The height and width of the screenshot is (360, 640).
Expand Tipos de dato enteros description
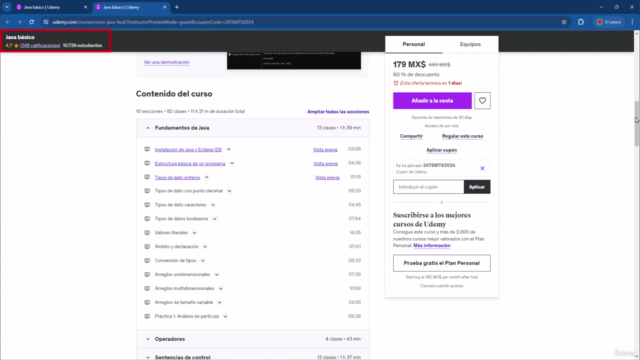click(x=207, y=177)
